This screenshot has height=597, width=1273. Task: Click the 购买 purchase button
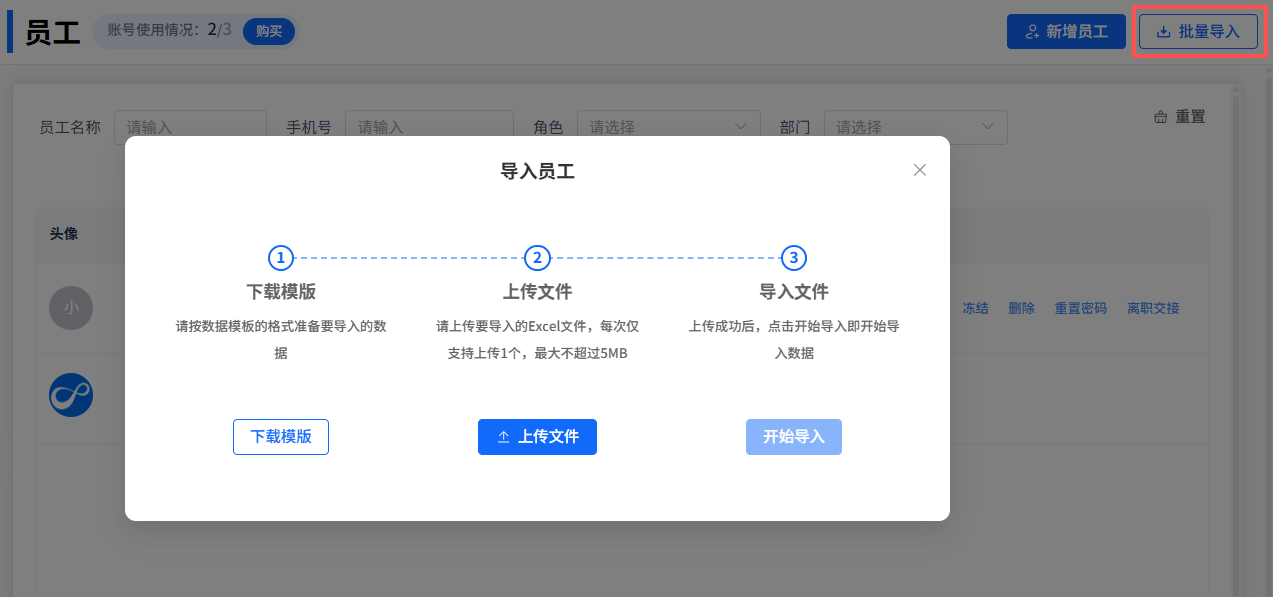pos(268,31)
